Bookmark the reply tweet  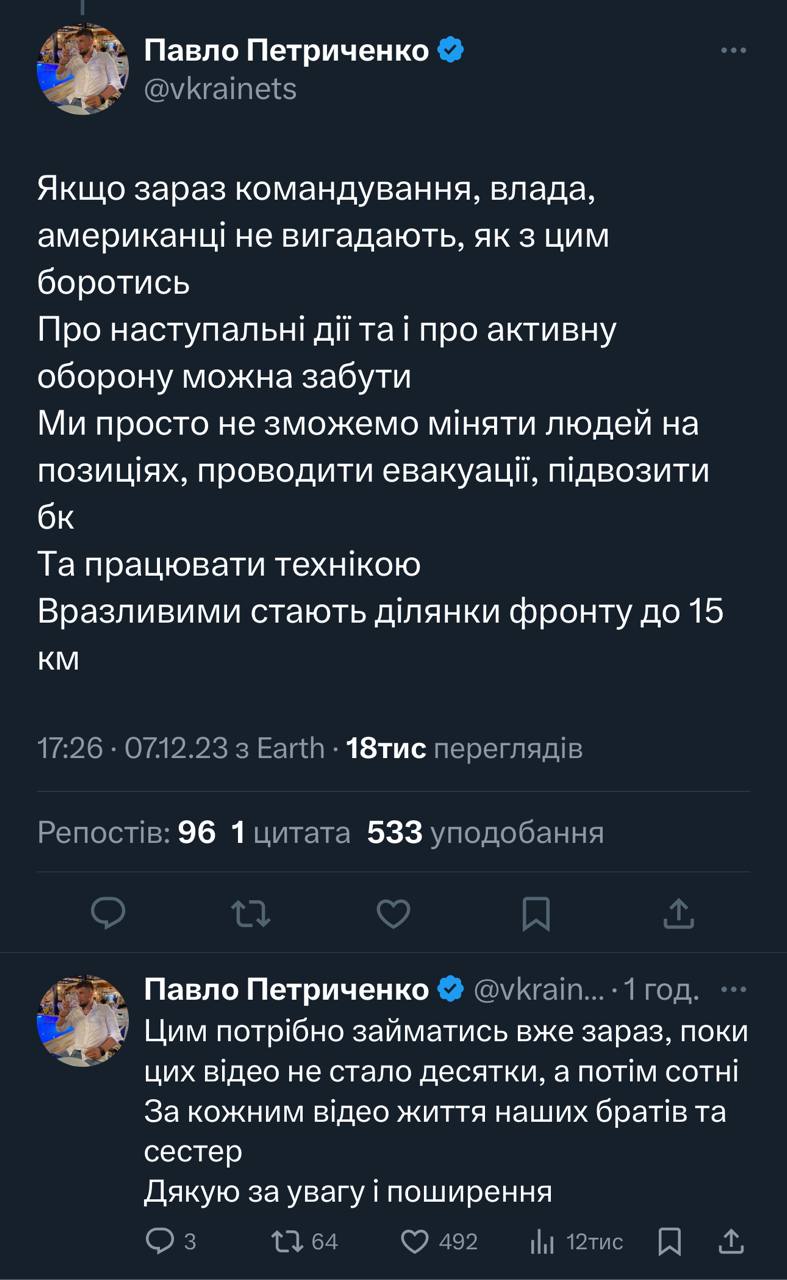[x=670, y=1241]
